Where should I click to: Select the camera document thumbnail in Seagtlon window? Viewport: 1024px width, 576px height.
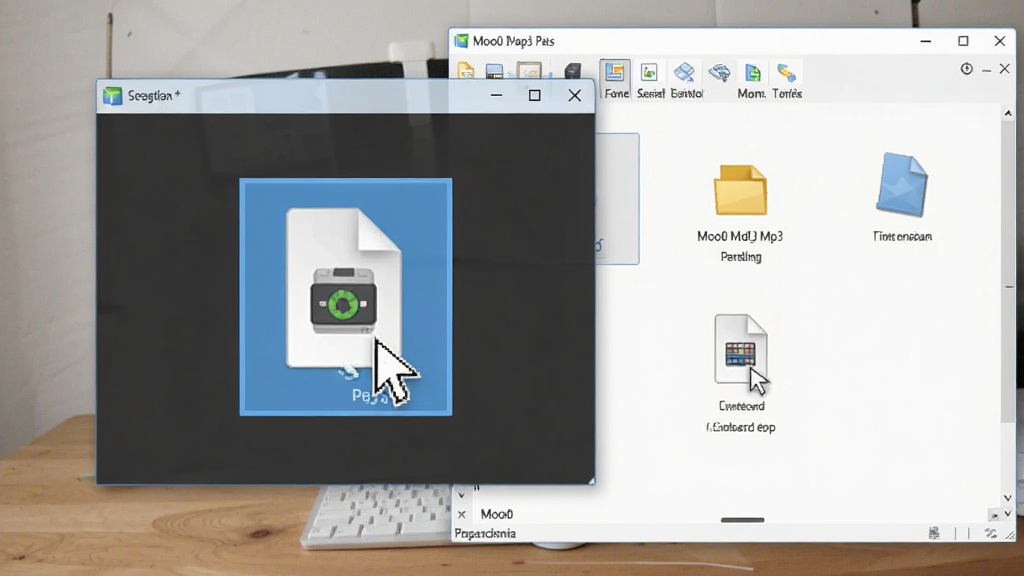[345, 297]
